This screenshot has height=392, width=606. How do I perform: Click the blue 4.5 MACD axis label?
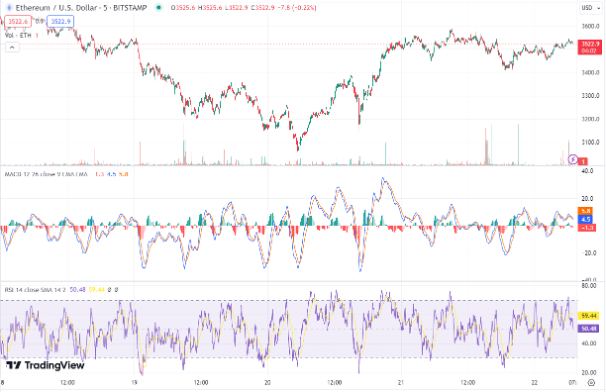click(586, 219)
